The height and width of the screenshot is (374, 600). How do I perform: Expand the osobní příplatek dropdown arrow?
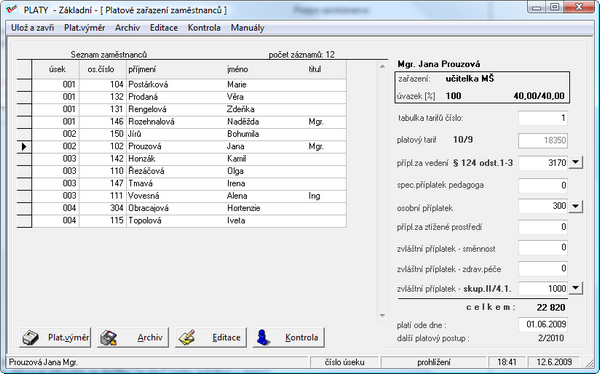point(576,206)
